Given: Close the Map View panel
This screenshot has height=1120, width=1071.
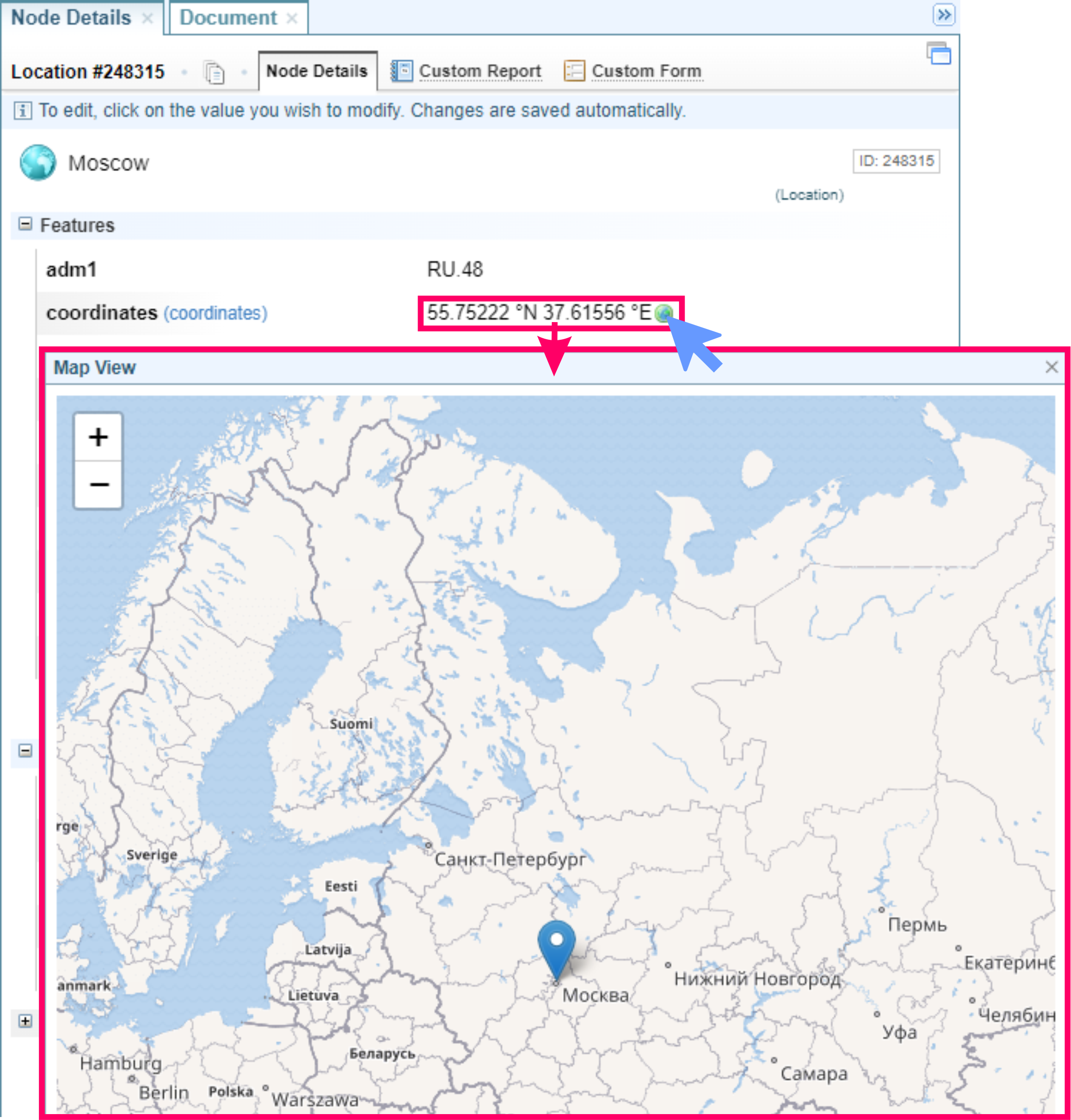Looking at the screenshot, I should [x=1052, y=367].
